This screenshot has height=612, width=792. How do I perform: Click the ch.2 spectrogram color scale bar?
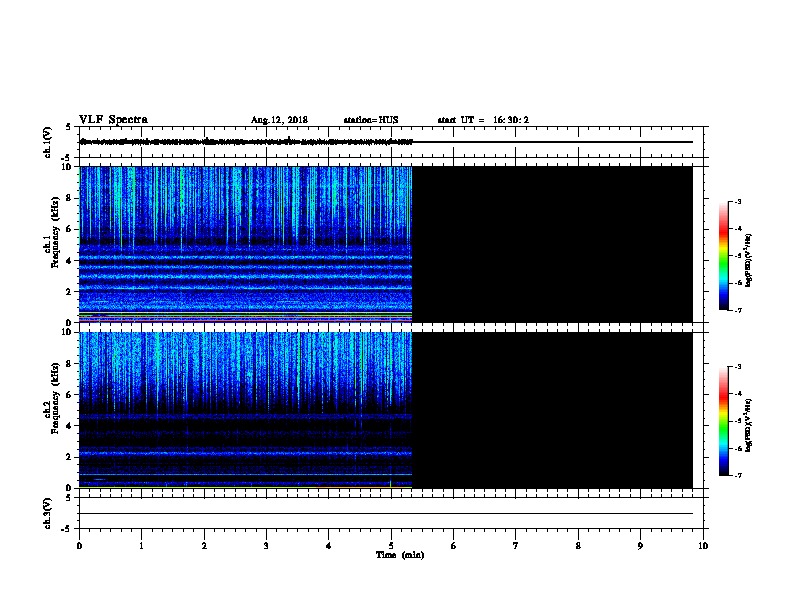(723, 421)
